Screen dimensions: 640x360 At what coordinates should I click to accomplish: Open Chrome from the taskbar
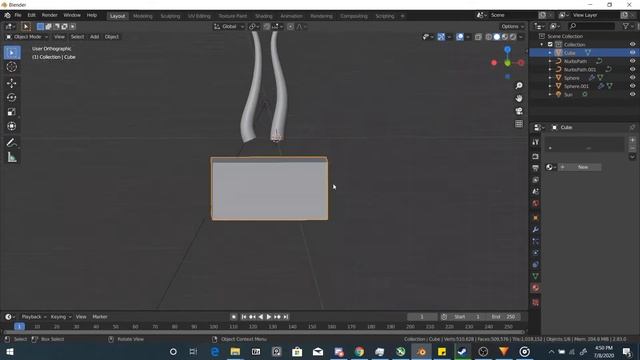(359, 351)
